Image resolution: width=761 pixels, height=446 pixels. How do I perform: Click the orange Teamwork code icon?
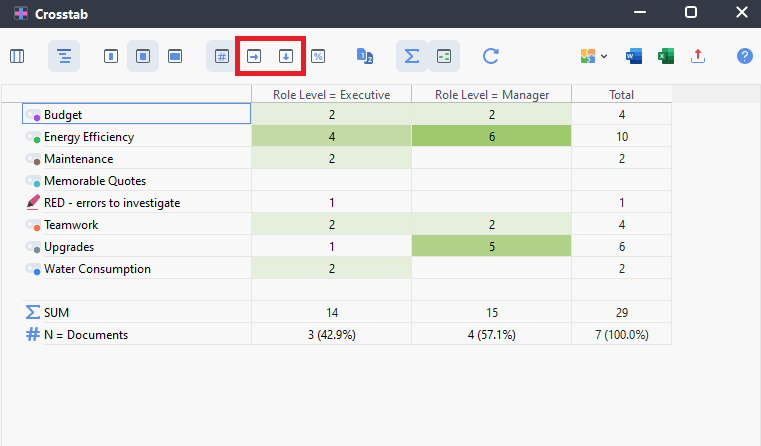click(x=33, y=225)
